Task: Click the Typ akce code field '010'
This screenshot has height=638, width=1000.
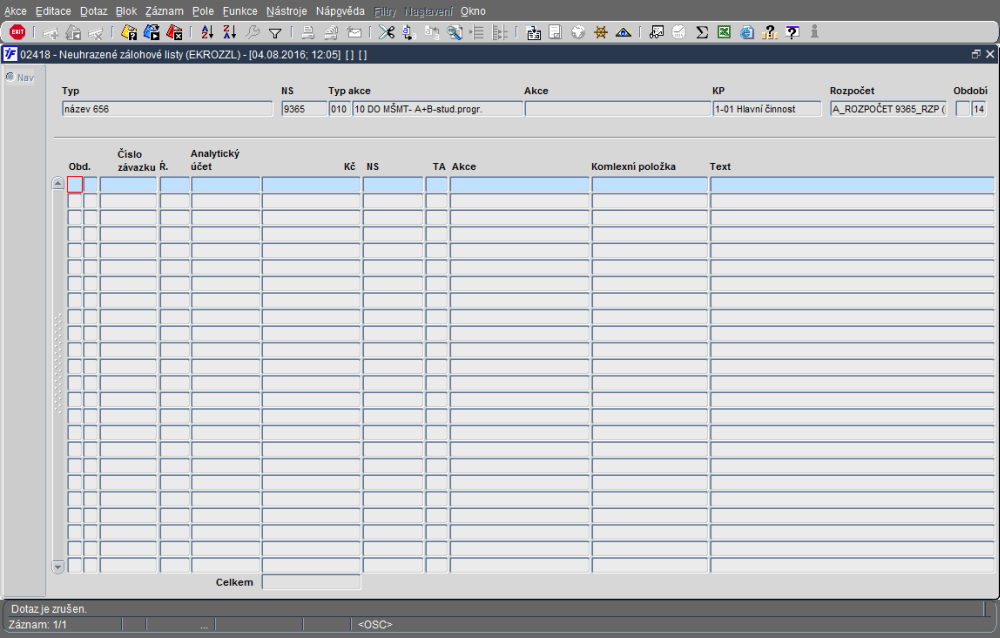Action: 339,109
